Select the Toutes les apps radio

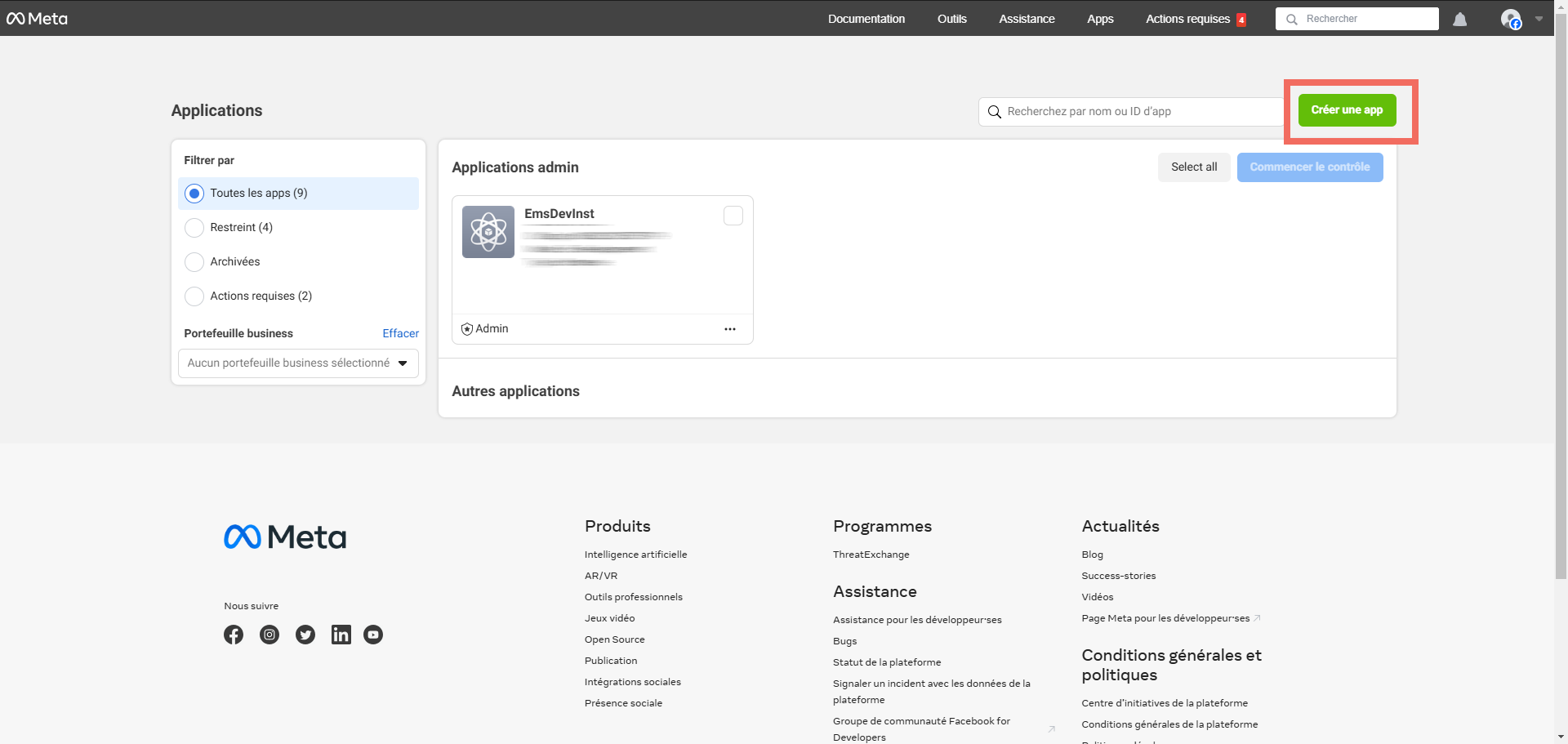194,194
